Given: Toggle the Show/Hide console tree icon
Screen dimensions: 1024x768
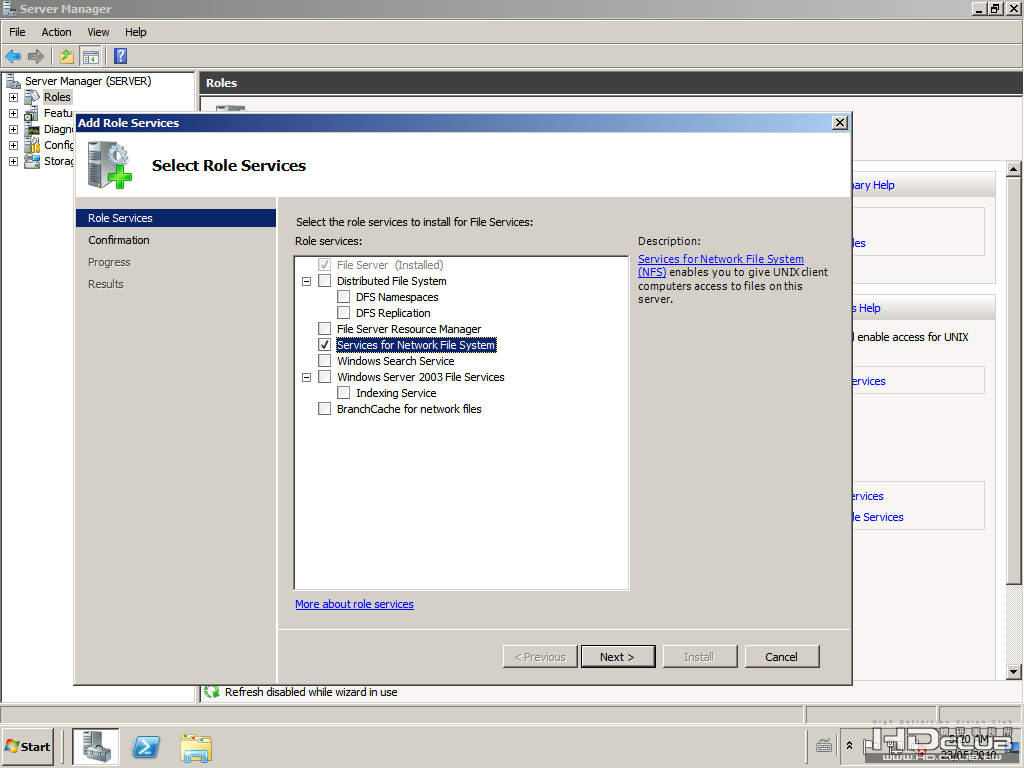Looking at the screenshot, I should coord(91,57).
